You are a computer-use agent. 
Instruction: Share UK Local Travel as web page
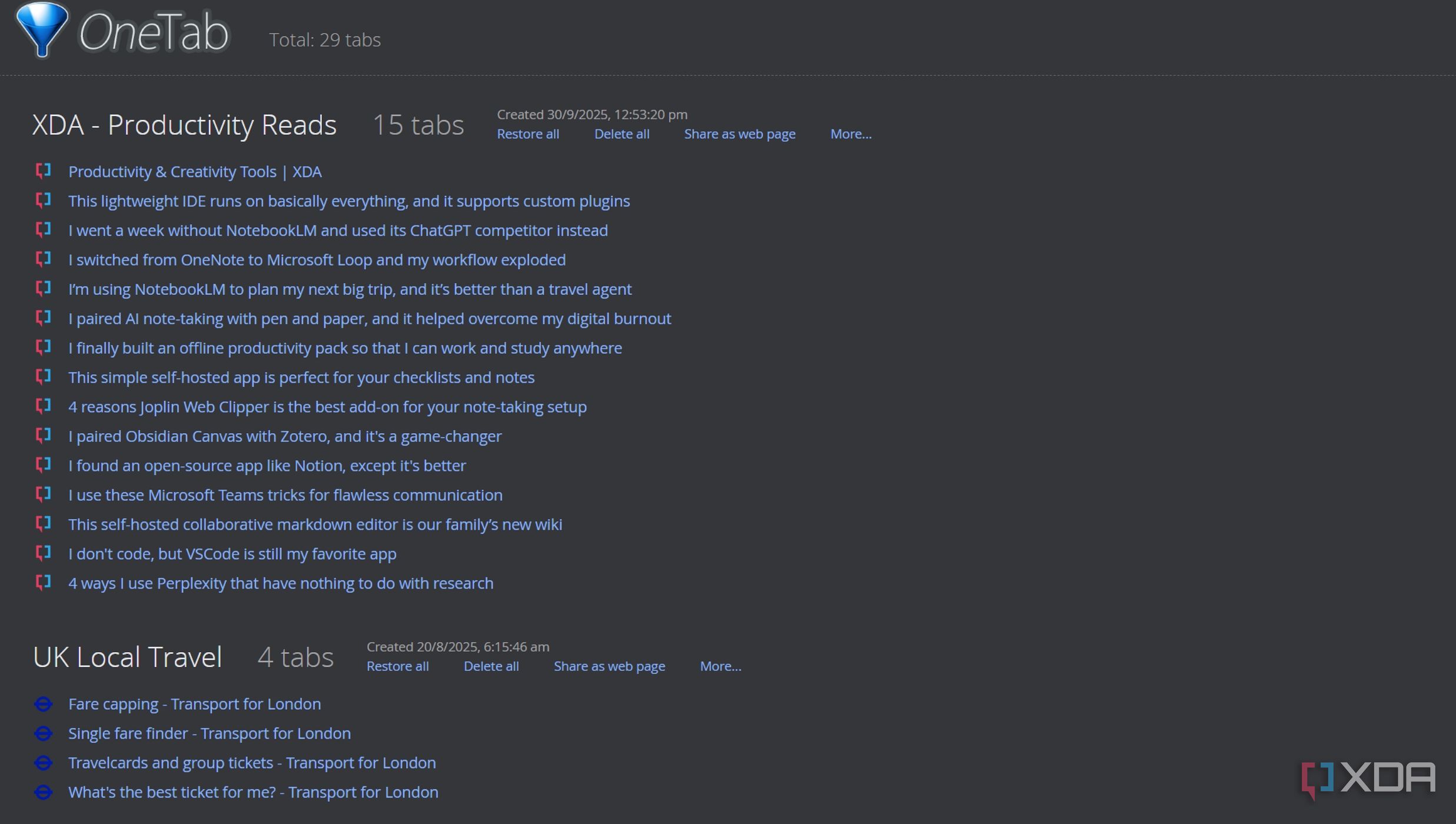[609, 667]
